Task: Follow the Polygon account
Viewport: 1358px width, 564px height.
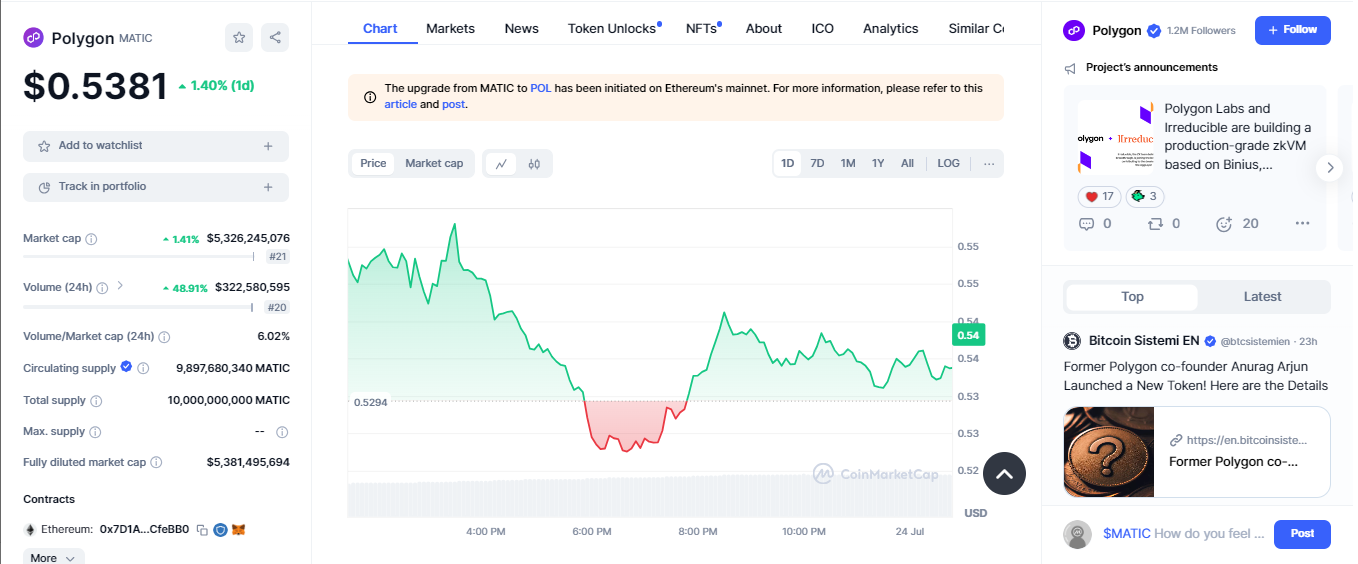Action: tap(1292, 30)
